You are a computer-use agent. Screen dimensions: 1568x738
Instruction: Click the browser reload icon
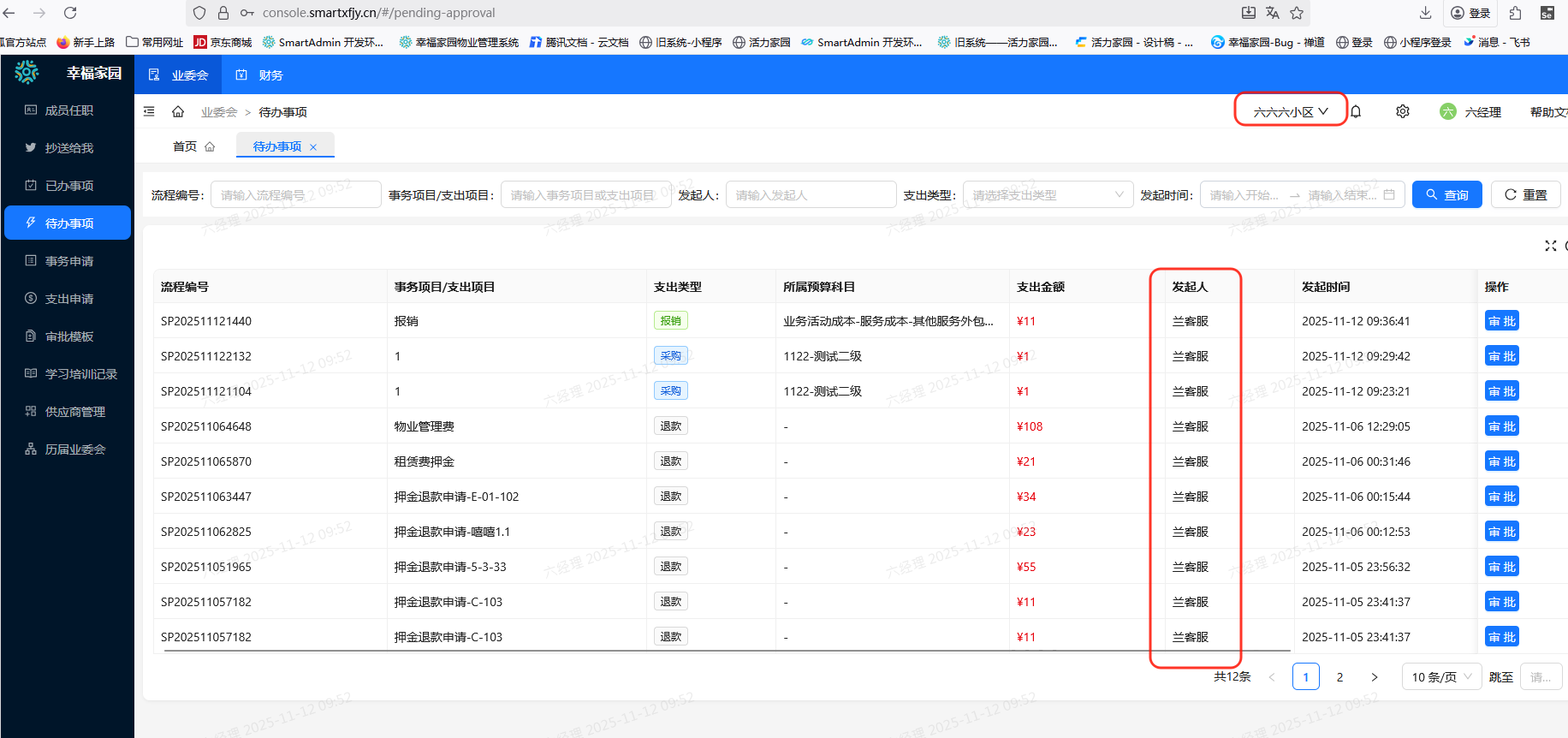(70, 13)
